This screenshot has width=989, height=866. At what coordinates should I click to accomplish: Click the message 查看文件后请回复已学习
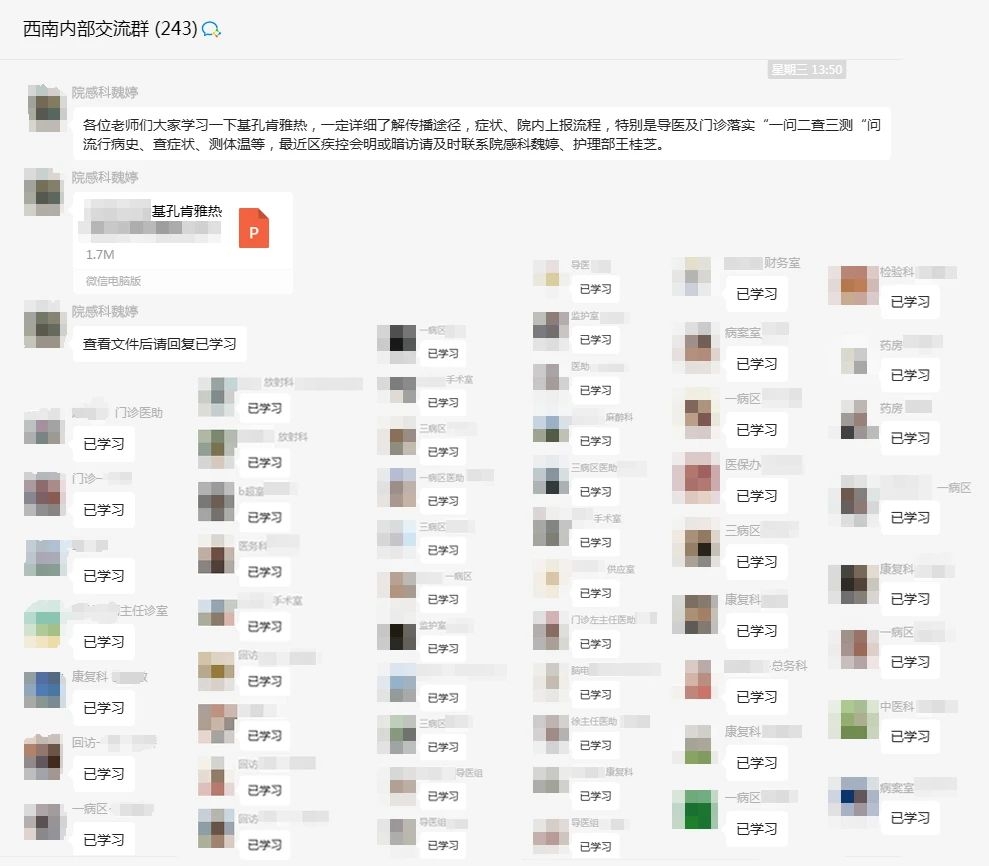click(x=159, y=344)
